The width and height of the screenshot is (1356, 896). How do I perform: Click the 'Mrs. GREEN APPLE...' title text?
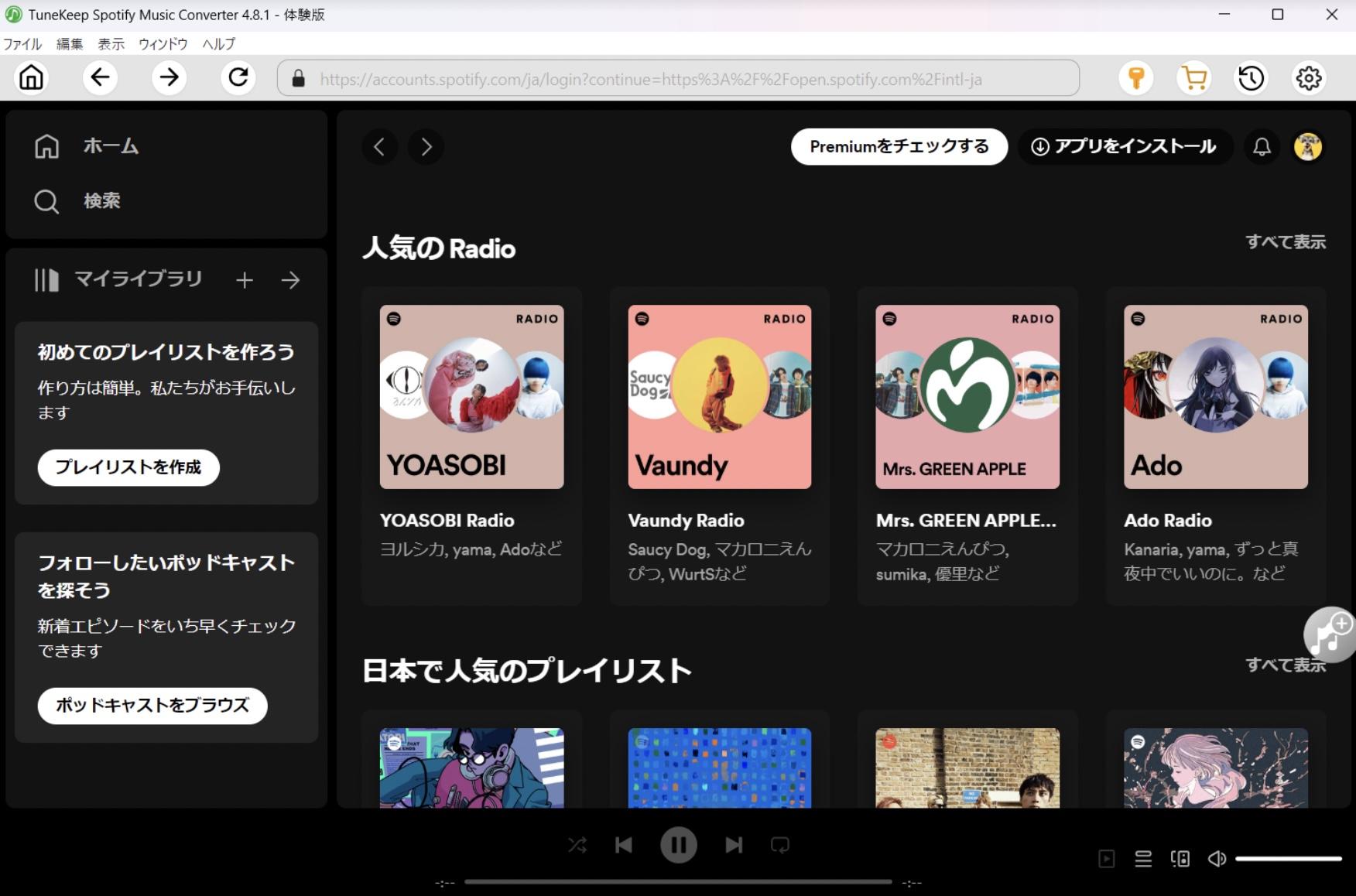(x=966, y=521)
